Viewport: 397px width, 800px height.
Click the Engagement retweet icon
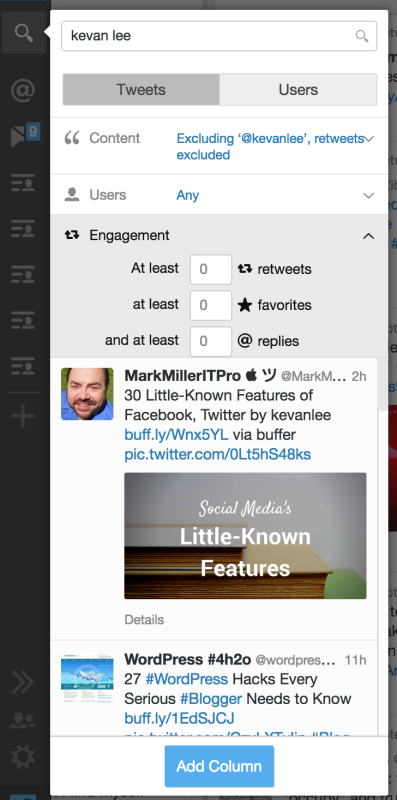coord(72,235)
